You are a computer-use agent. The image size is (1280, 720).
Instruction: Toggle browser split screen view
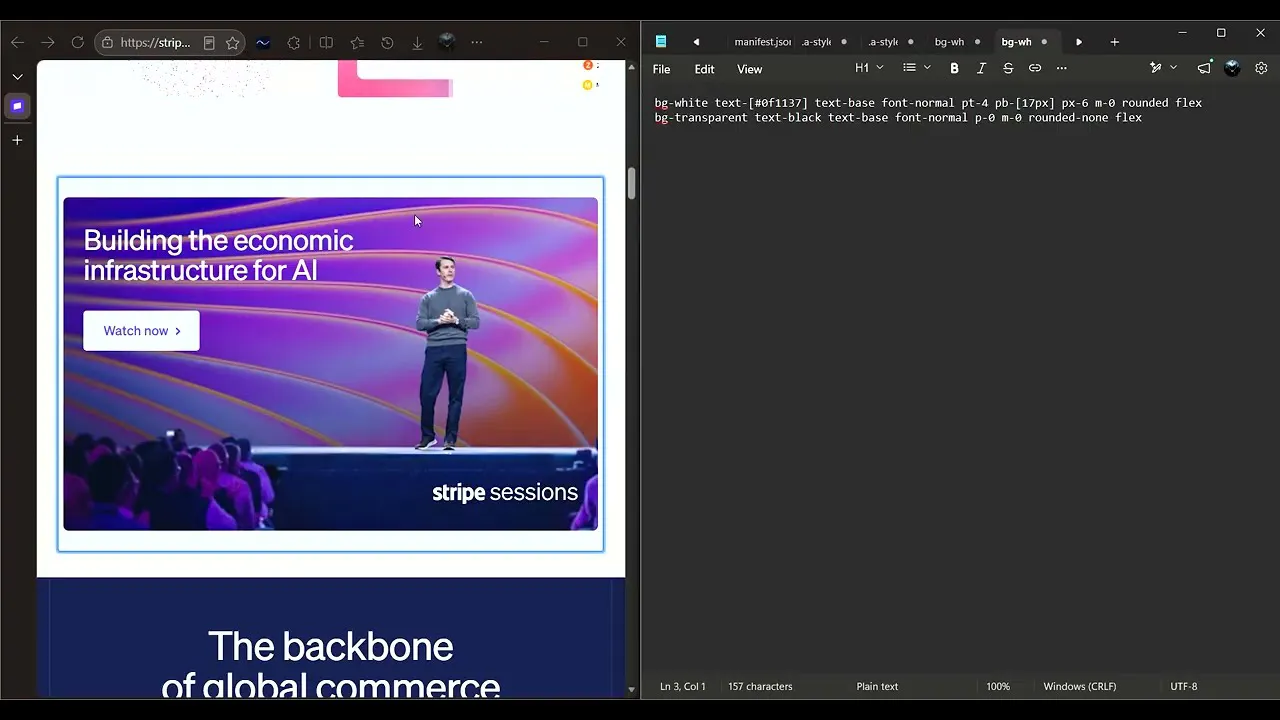click(326, 43)
